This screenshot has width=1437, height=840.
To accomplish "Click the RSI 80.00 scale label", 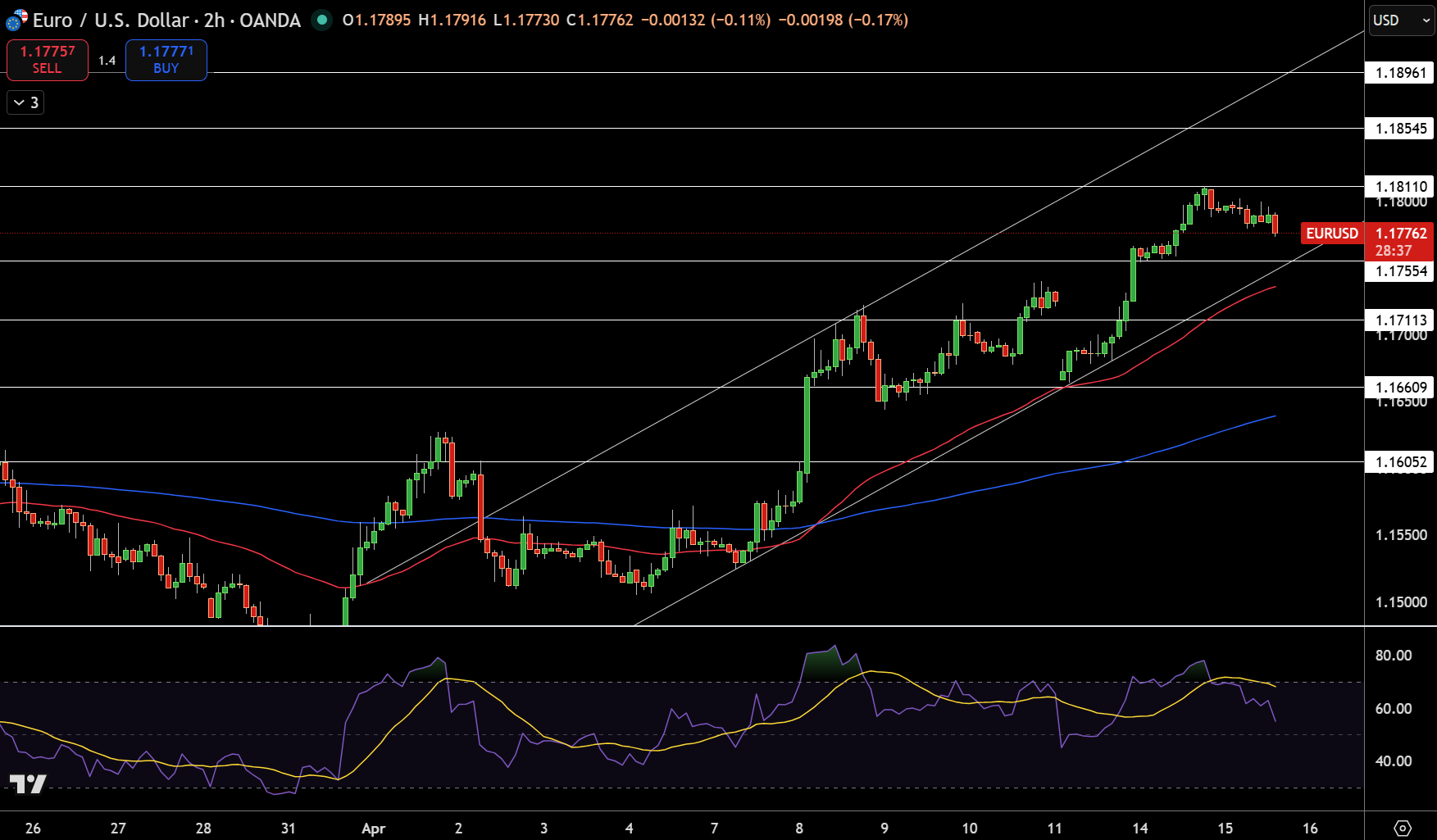I will [1393, 656].
